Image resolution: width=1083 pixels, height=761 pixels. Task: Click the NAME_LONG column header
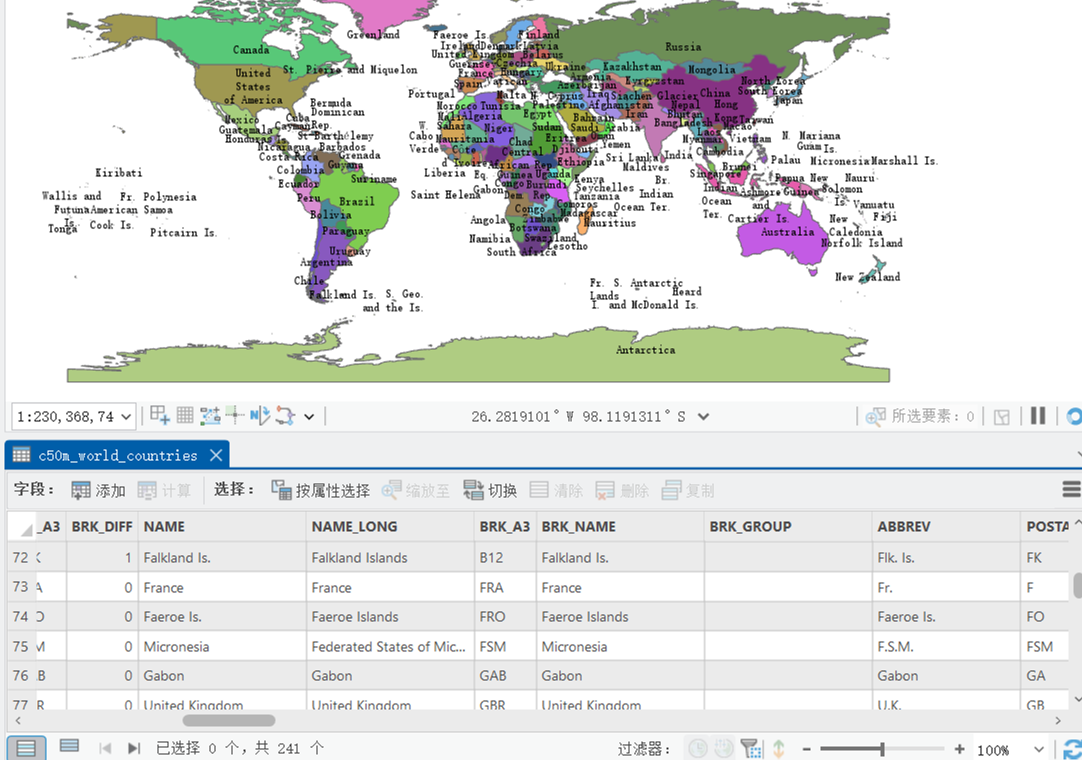click(x=390, y=526)
